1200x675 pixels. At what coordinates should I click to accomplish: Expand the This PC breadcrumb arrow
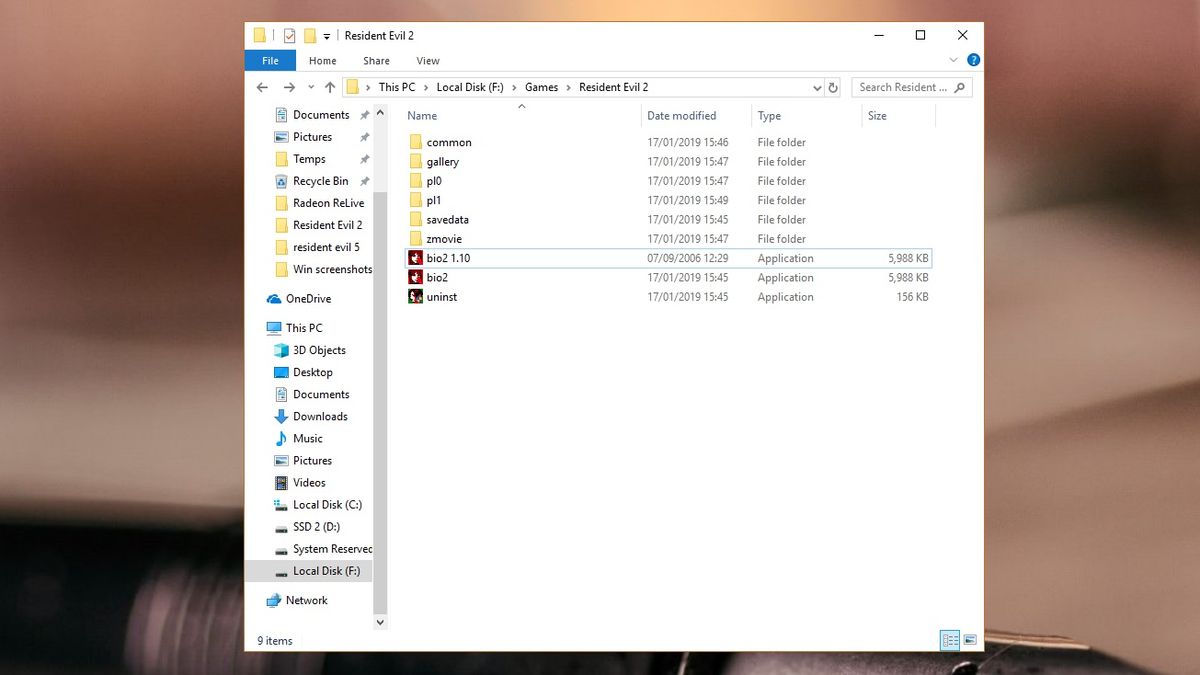tap(424, 87)
